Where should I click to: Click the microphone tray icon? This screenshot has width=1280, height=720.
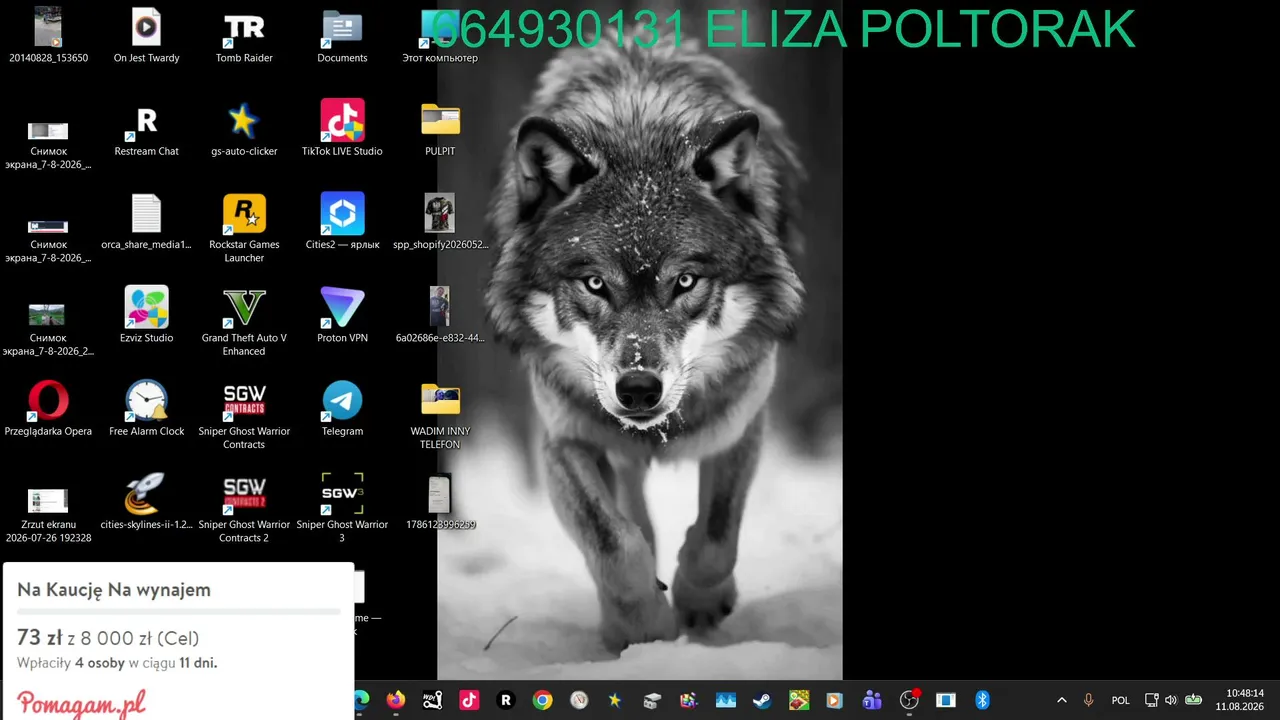coord(1089,700)
